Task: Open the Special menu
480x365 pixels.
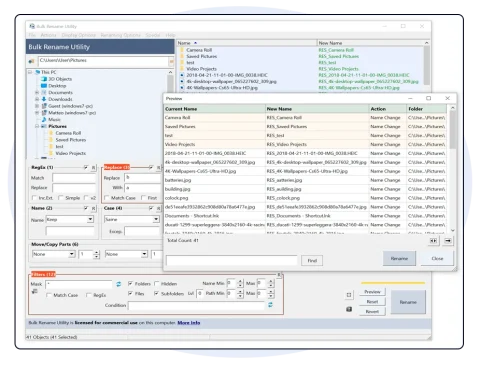Action: point(153,35)
